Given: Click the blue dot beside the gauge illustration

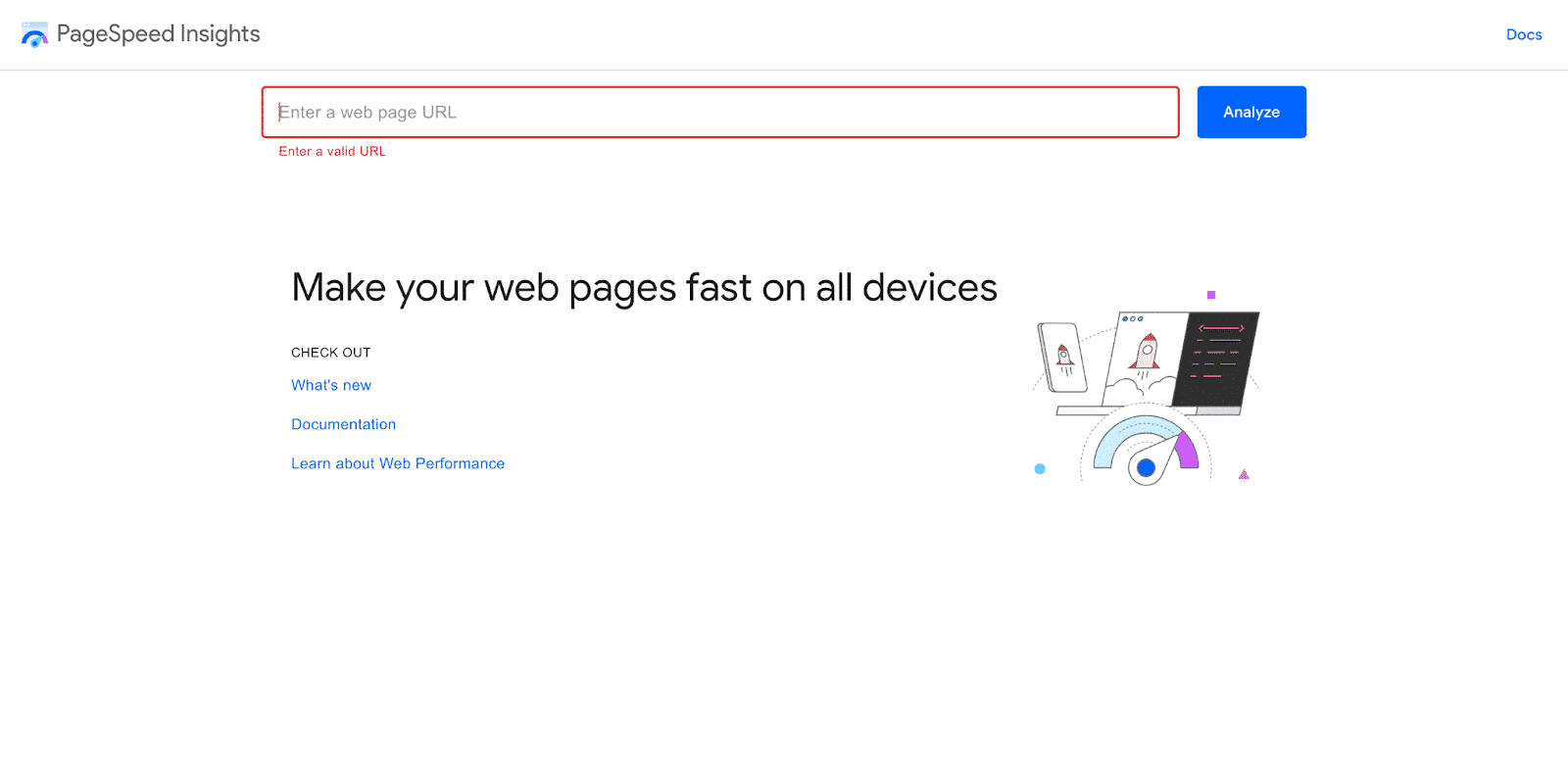Looking at the screenshot, I should 1039,468.
